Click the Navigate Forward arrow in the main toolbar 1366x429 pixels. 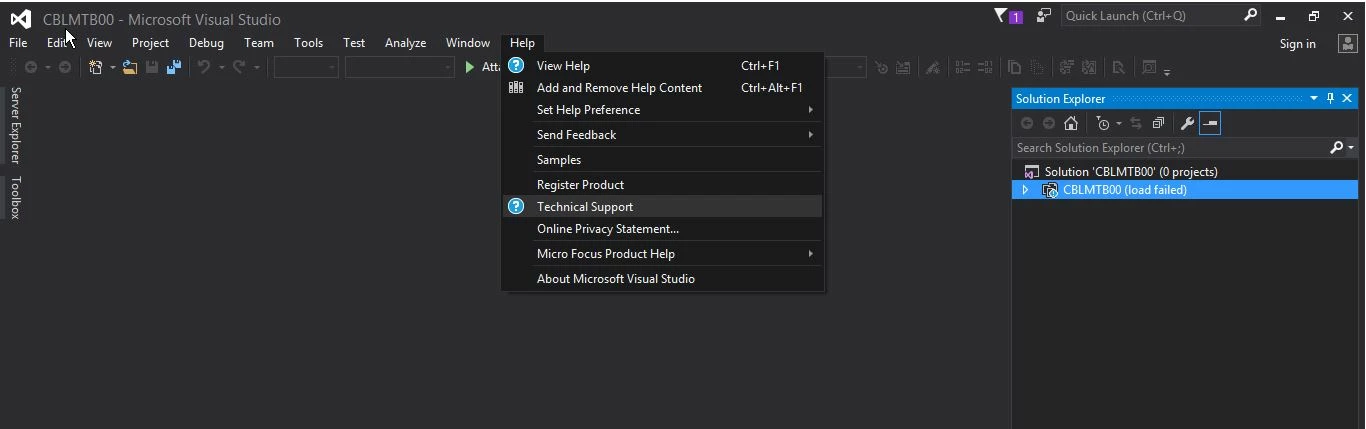coord(65,67)
